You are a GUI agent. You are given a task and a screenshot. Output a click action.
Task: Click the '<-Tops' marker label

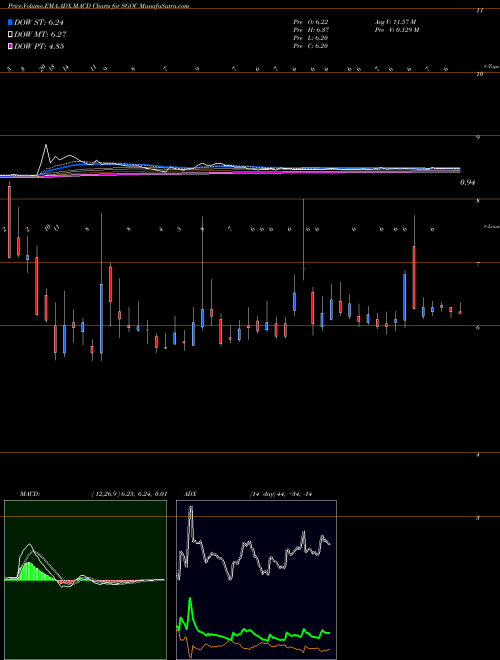(x=490, y=67)
